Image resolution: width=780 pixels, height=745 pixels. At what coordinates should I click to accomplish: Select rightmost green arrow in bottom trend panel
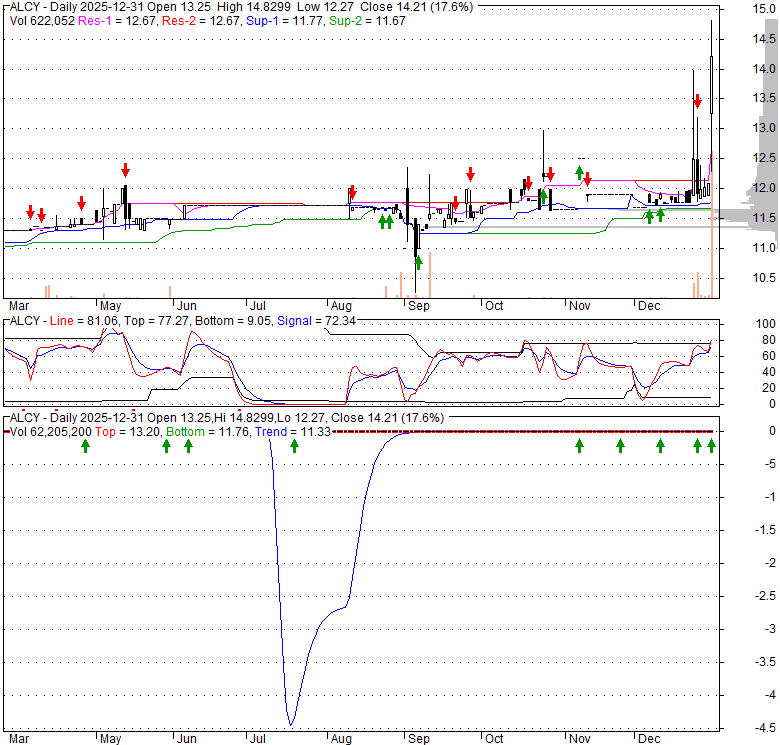click(x=711, y=445)
